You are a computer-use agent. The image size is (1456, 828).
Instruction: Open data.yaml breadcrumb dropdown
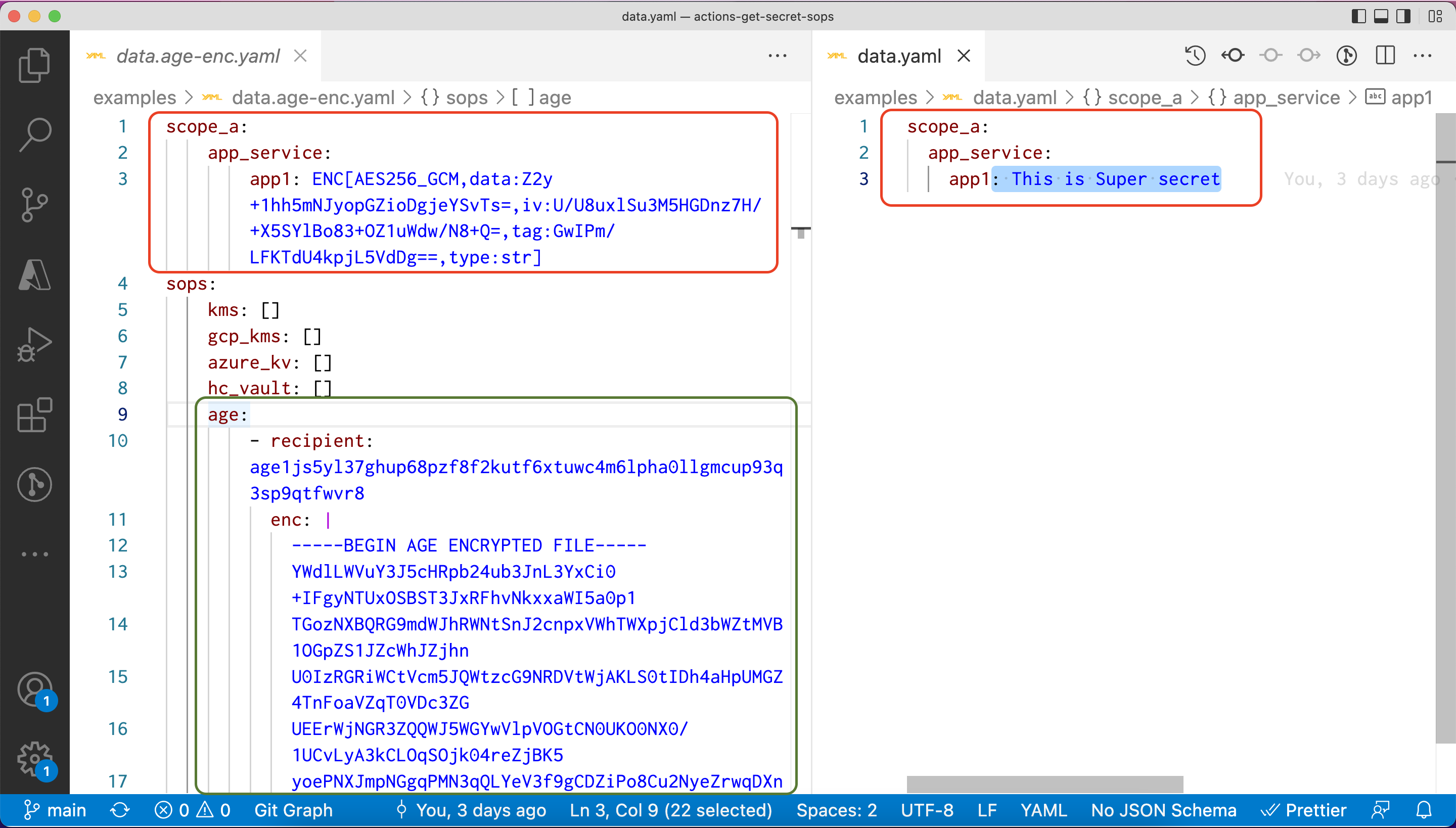point(1015,98)
